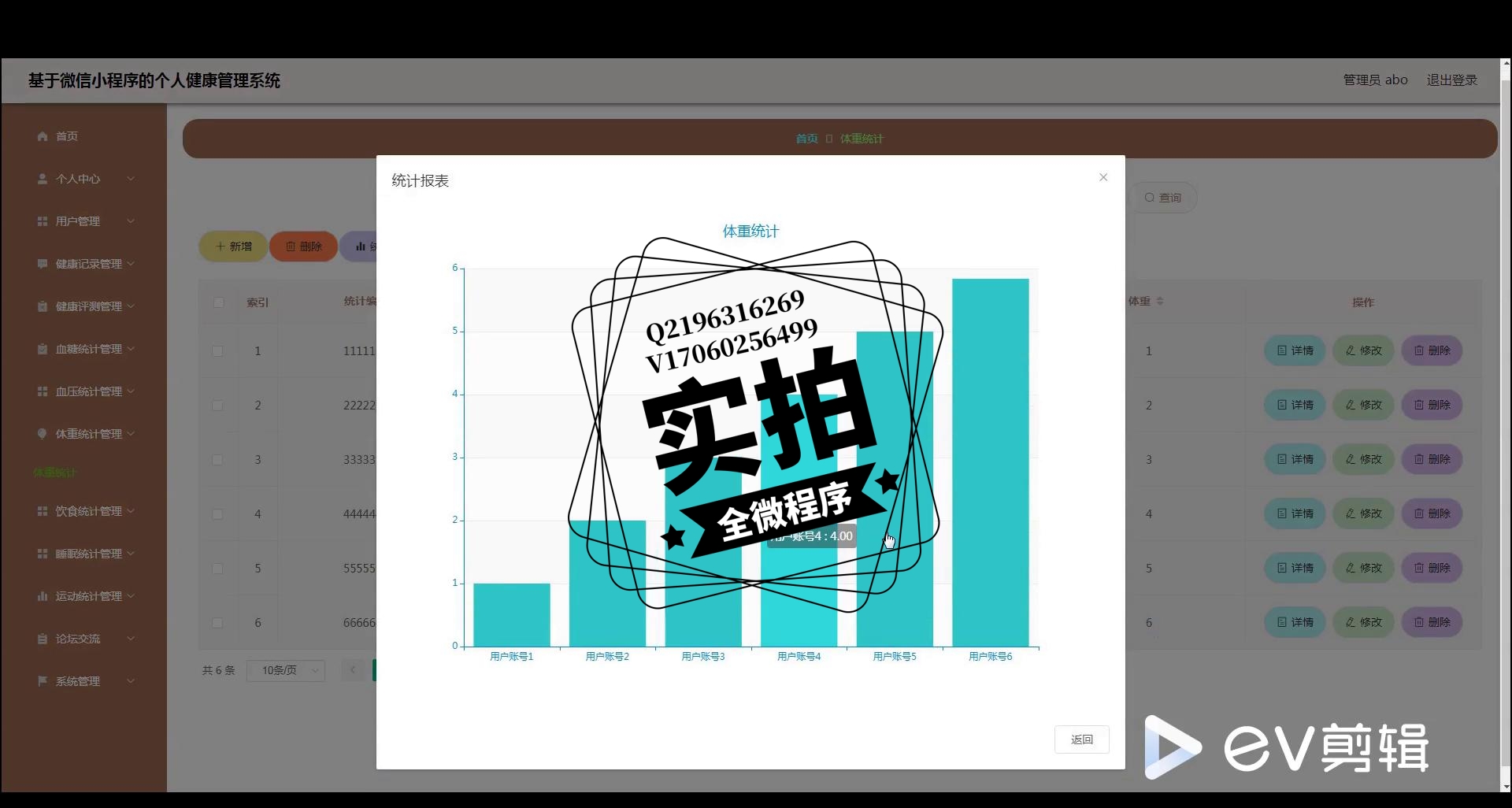Image resolution: width=1512 pixels, height=808 pixels.
Task: Click the 用户管理 grid icon
Action: 43,221
